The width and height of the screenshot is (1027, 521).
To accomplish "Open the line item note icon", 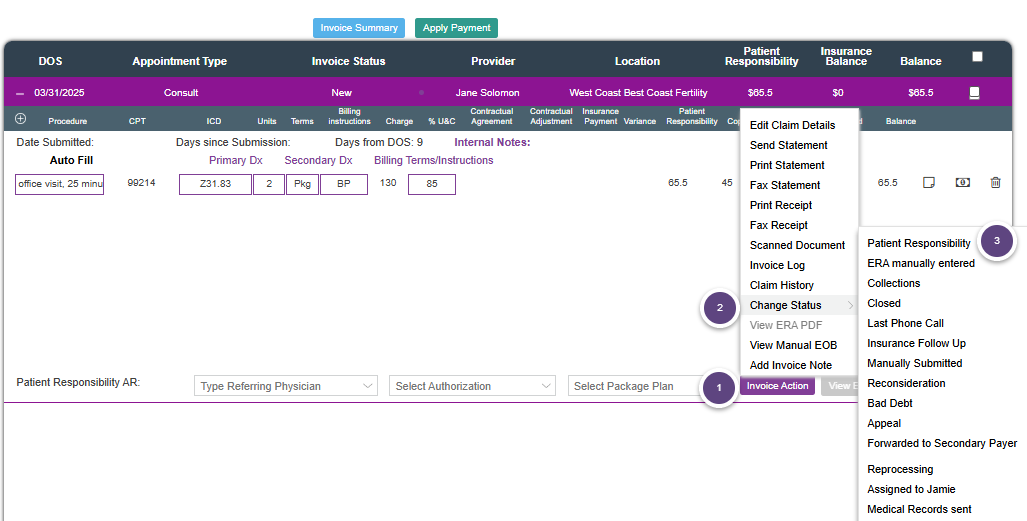I will [928, 183].
